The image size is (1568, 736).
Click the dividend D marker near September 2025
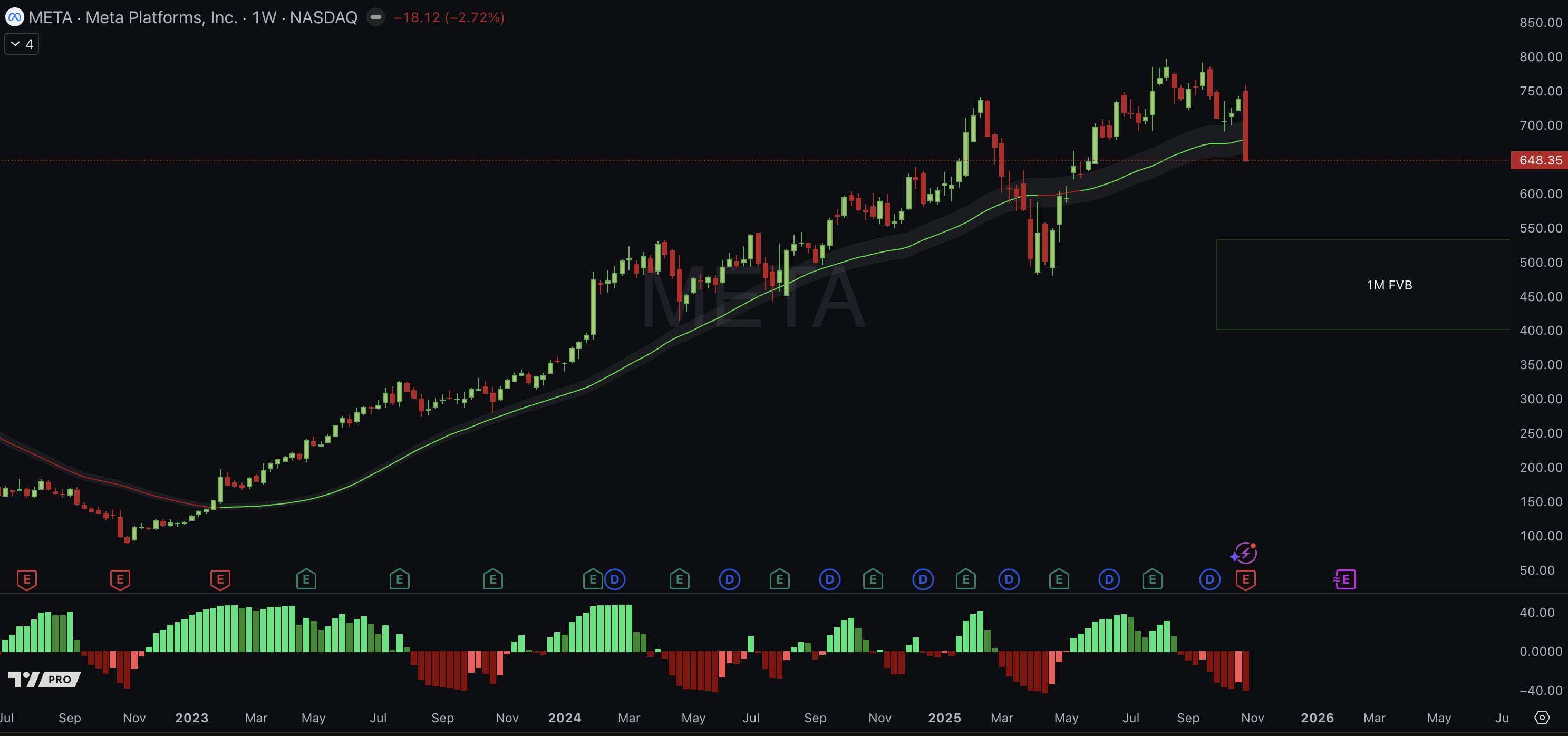[x=1209, y=579]
